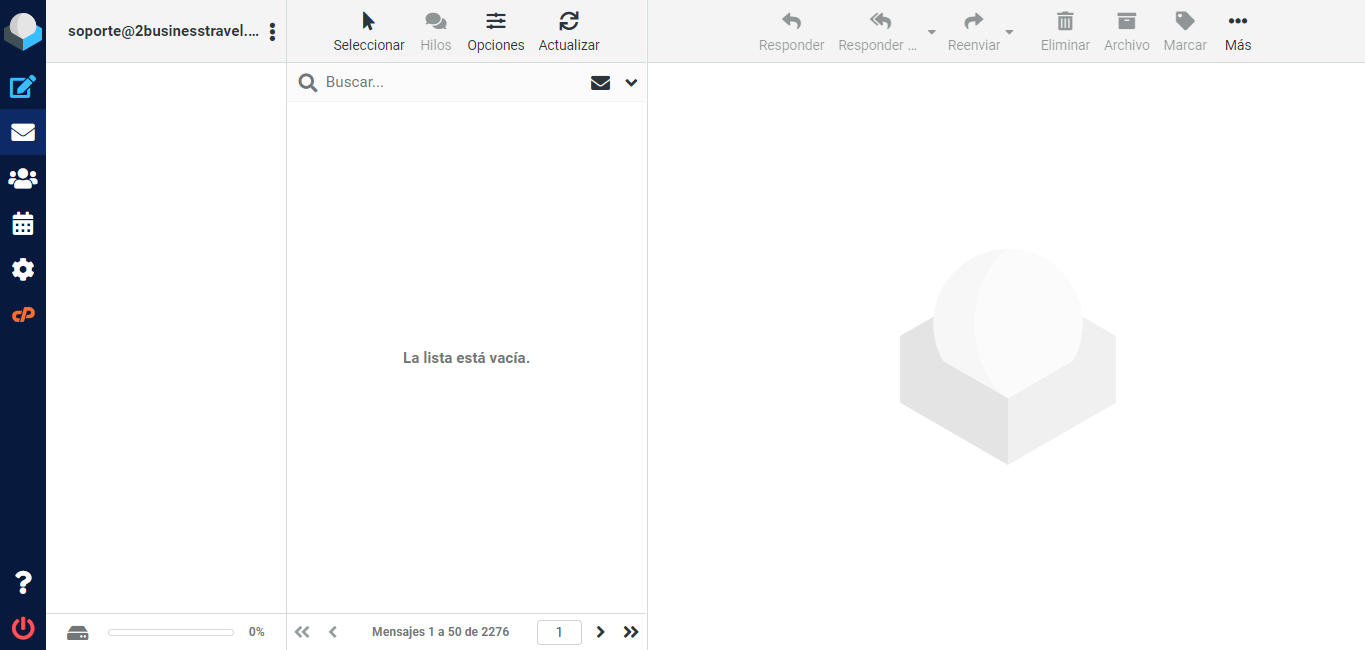Image resolution: width=1365 pixels, height=650 pixels.
Task: Focus the Buscar search field
Action: (x=450, y=82)
